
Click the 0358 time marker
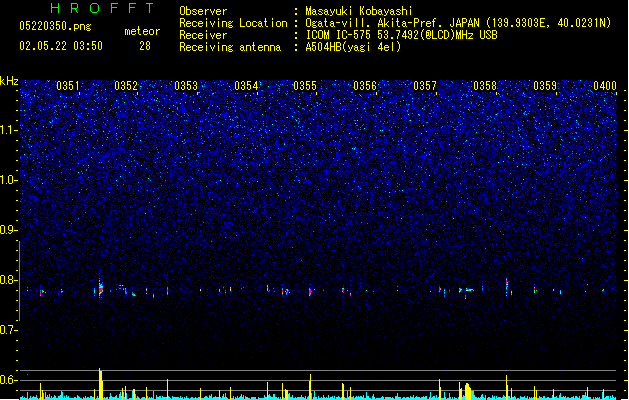click(x=485, y=86)
